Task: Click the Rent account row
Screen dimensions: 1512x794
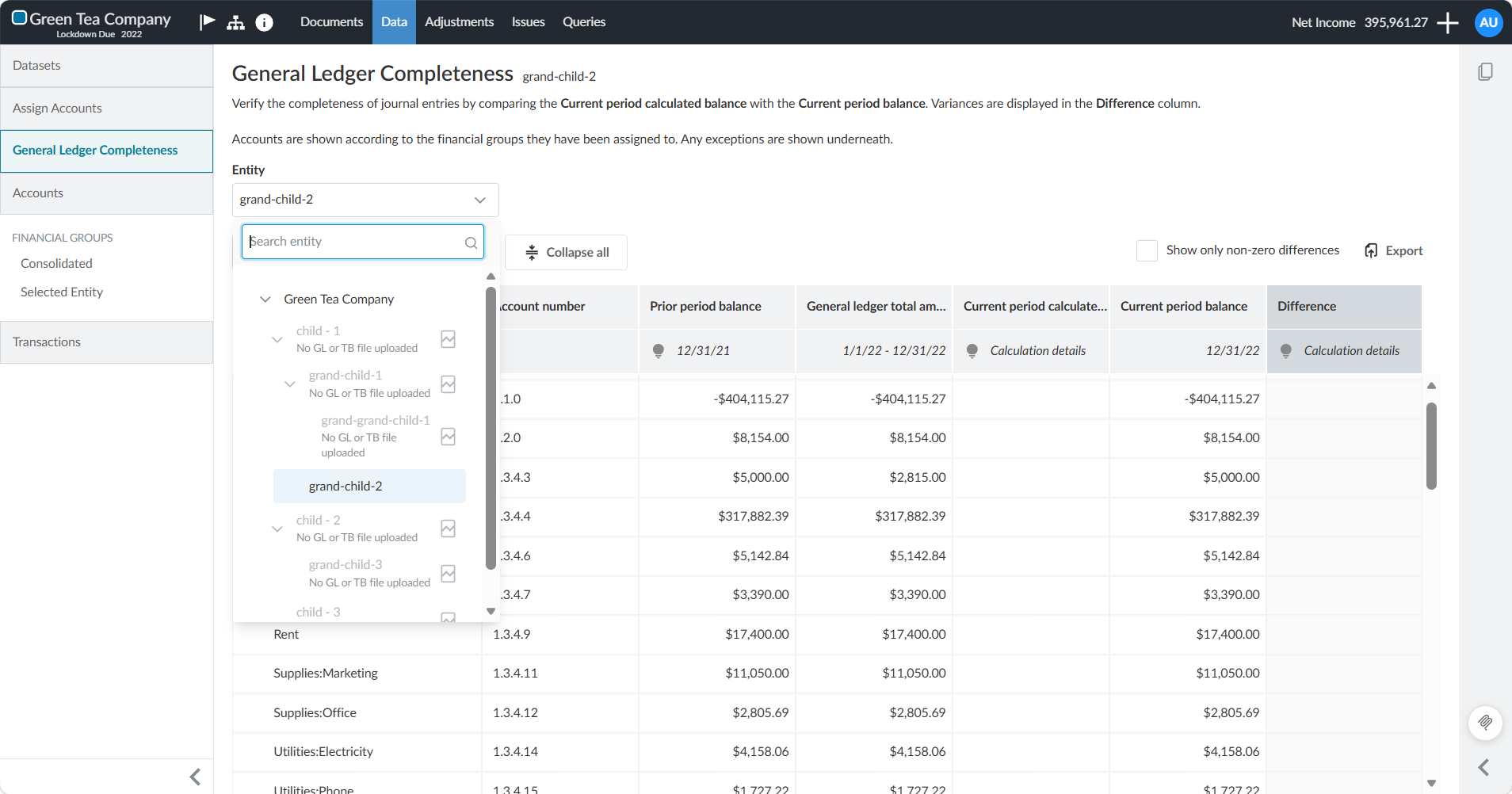Action: (x=827, y=635)
